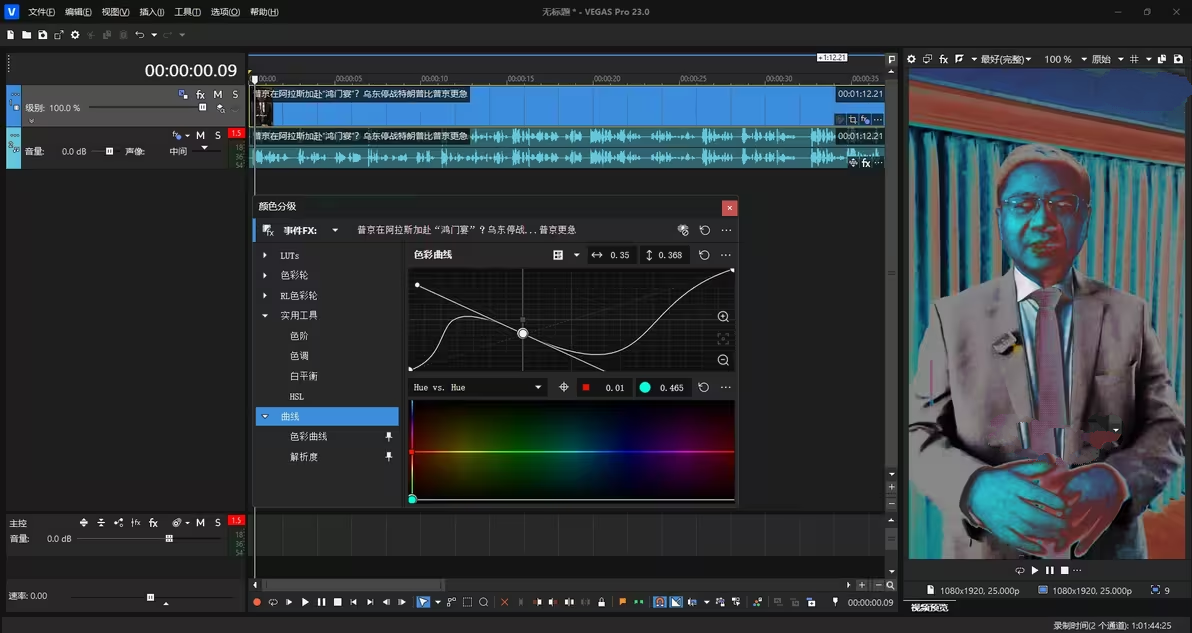Expand the LUTs section in the color grading panel
This screenshot has width=1192, height=633.
tap(265, 256)
